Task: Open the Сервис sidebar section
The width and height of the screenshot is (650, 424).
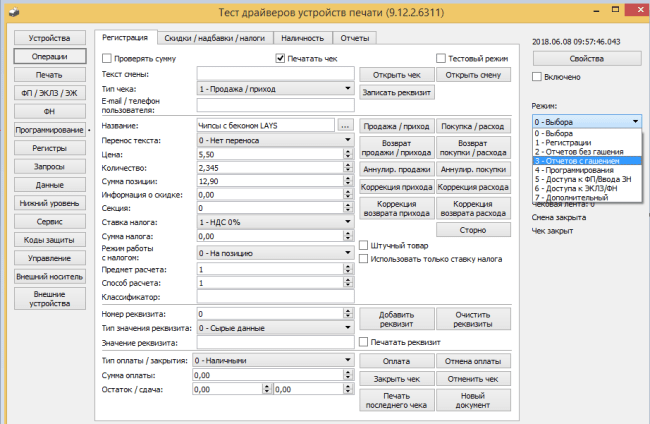Action: coord(50,221)
